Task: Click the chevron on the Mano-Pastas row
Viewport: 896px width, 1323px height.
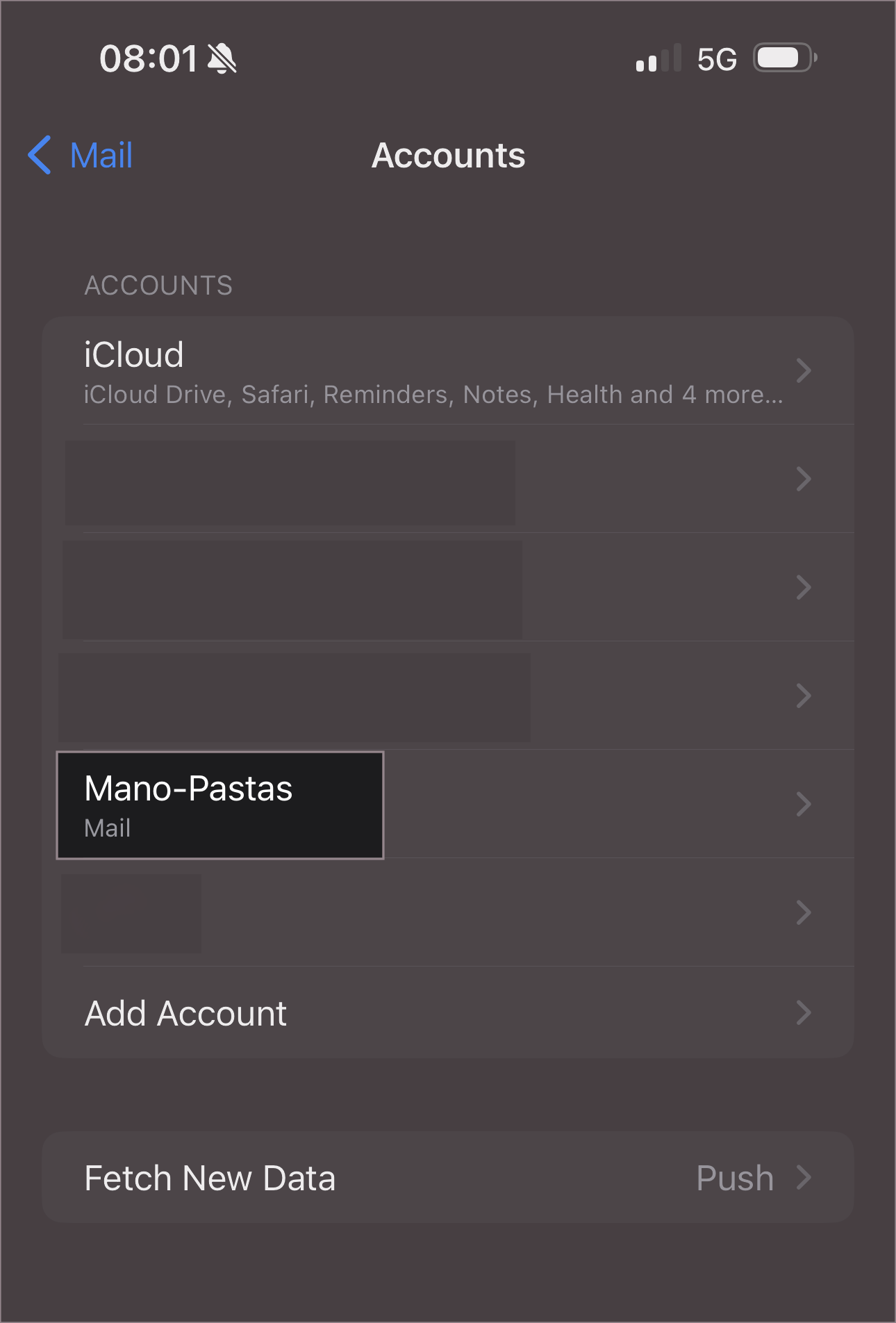Action: pos(804,804)
